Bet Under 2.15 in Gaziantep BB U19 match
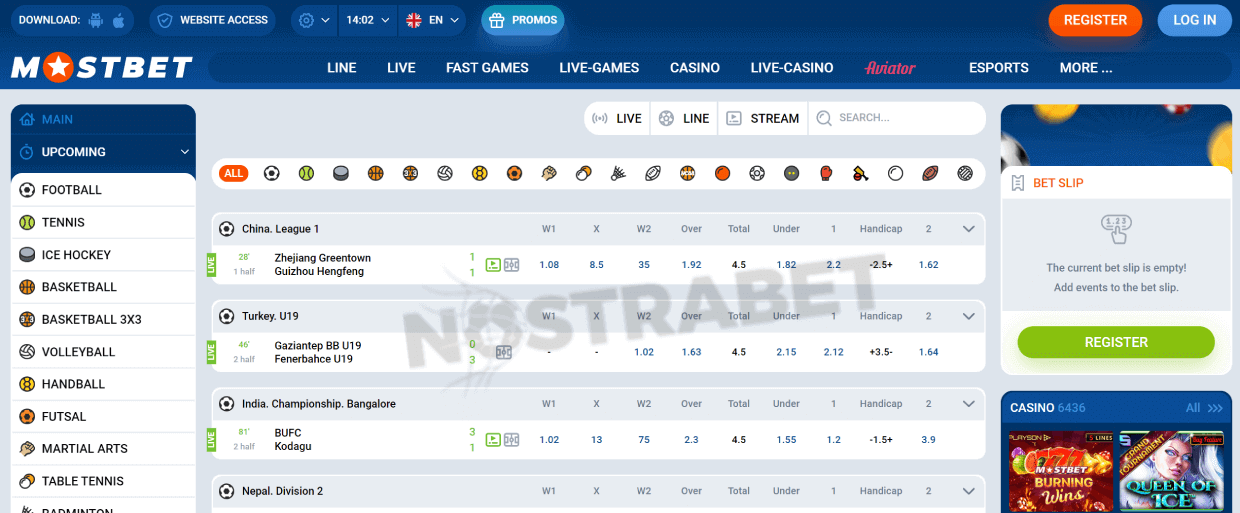1240x513 pixels. [786, 352]
